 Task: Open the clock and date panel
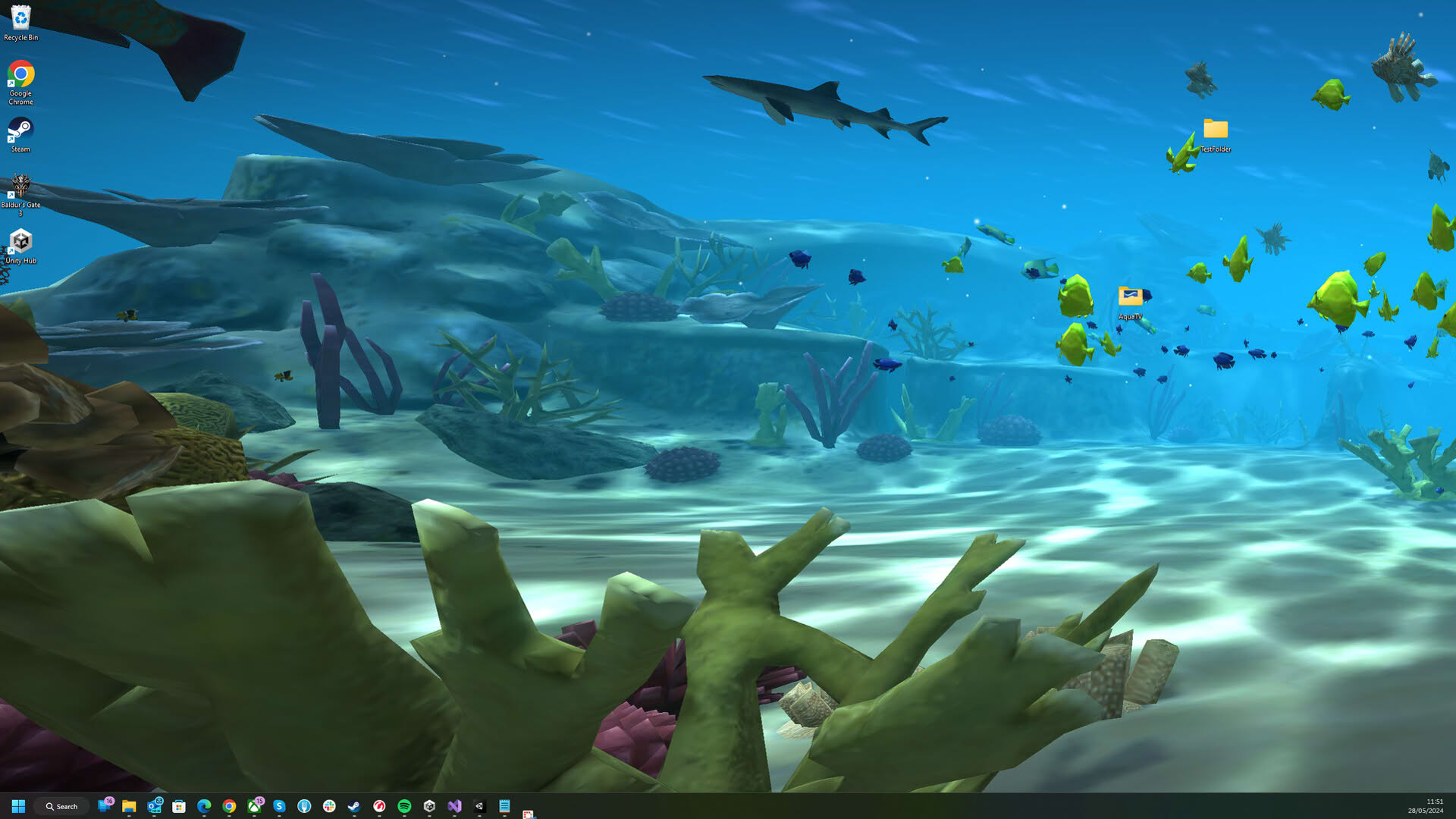click(1426, 806)
